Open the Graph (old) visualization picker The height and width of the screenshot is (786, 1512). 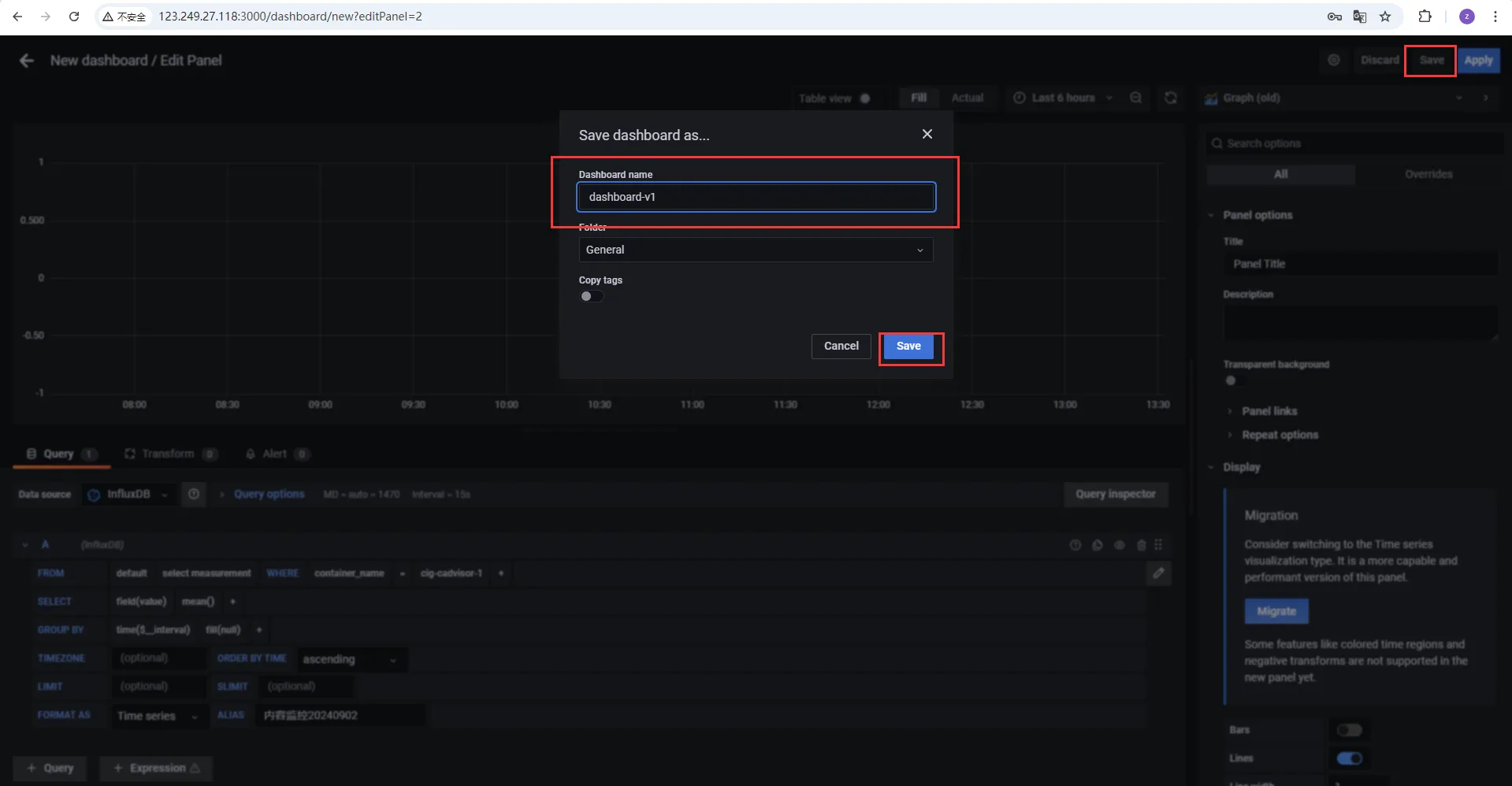[x=1333, y=98]
